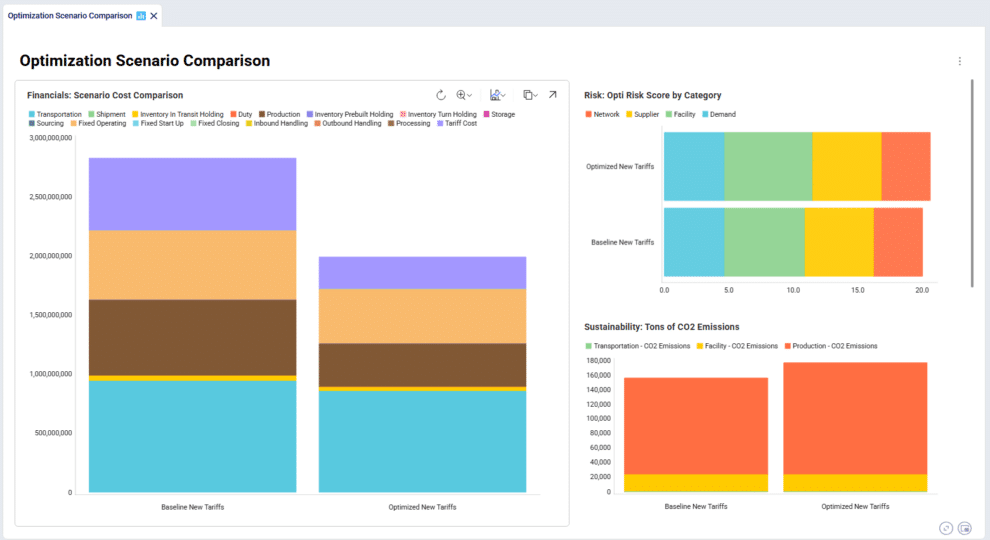Toggle the Duty legend item

pyautogui.click(x=241, y=114)
